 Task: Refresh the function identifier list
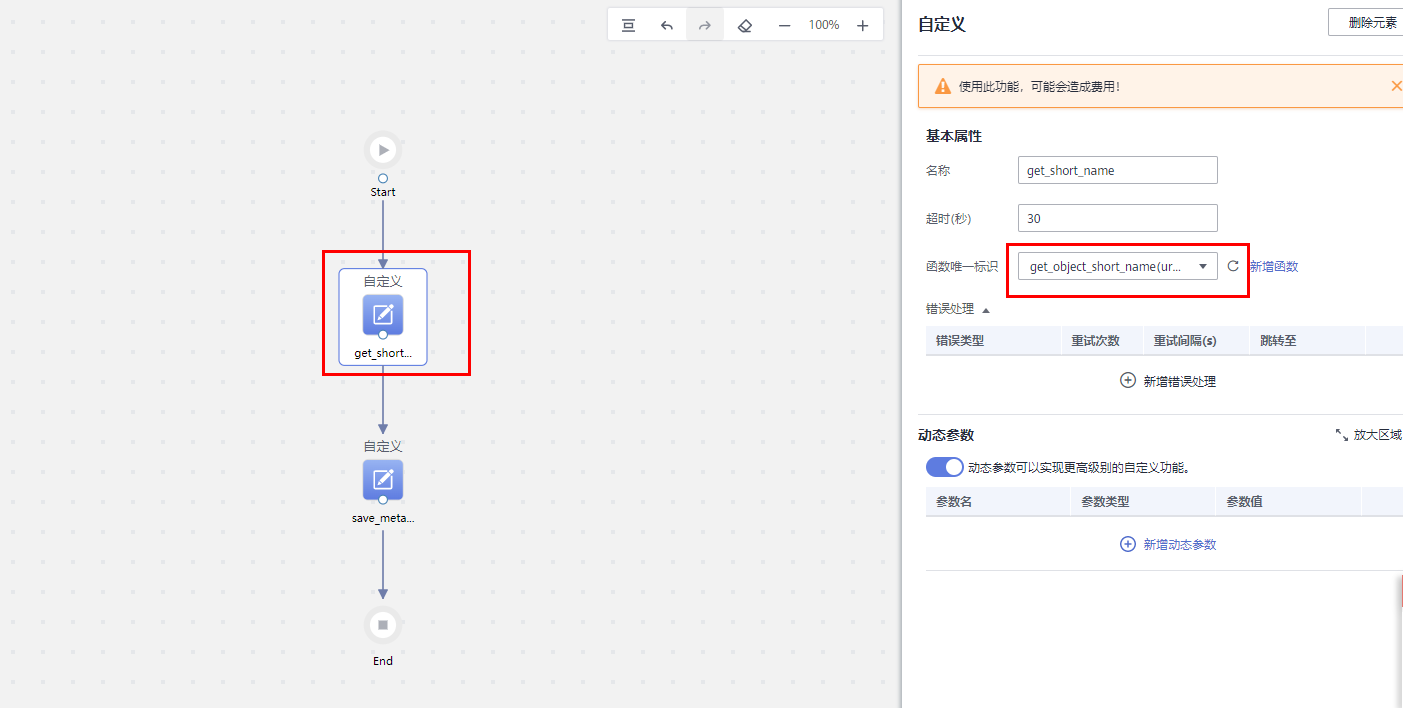coord(1233,266)
